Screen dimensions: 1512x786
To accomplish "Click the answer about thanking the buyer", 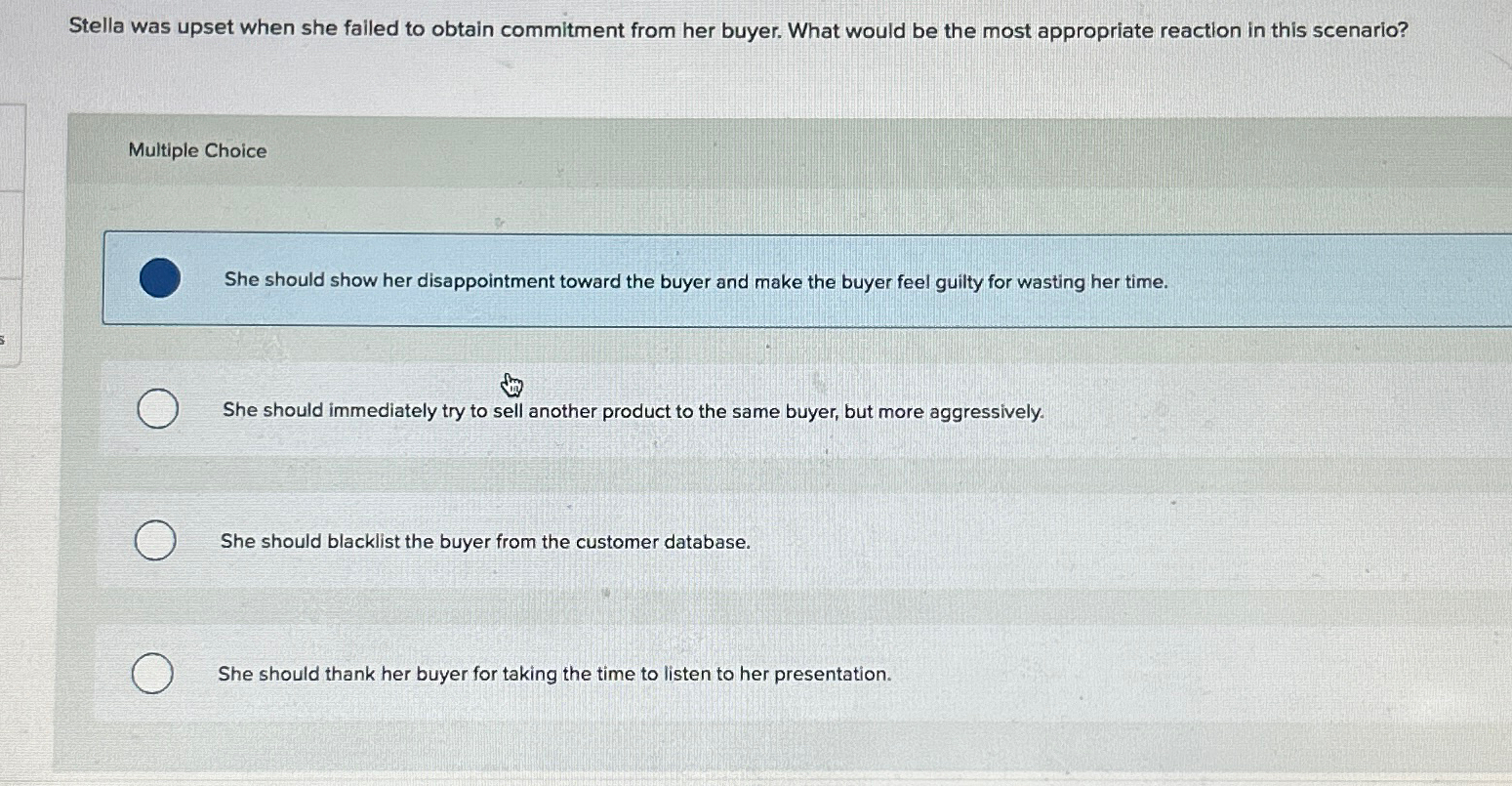I will tap(554, 674).
